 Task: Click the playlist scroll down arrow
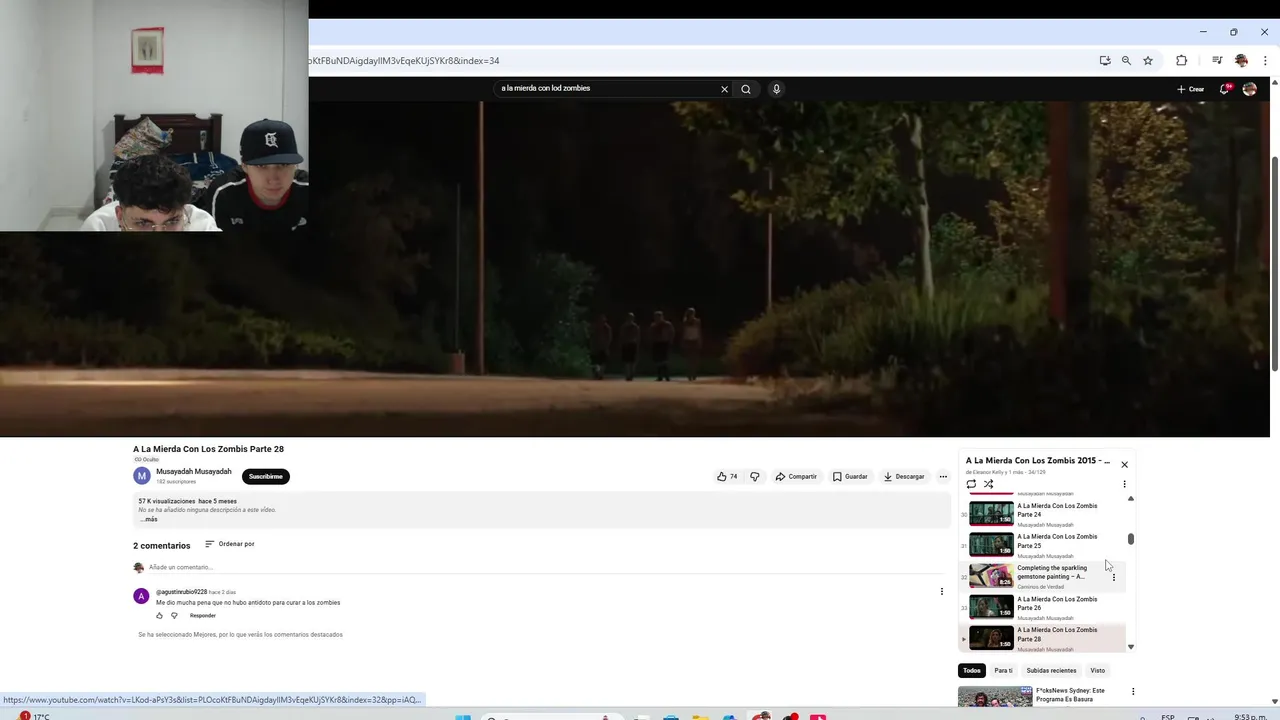[x=1131, y=647]
